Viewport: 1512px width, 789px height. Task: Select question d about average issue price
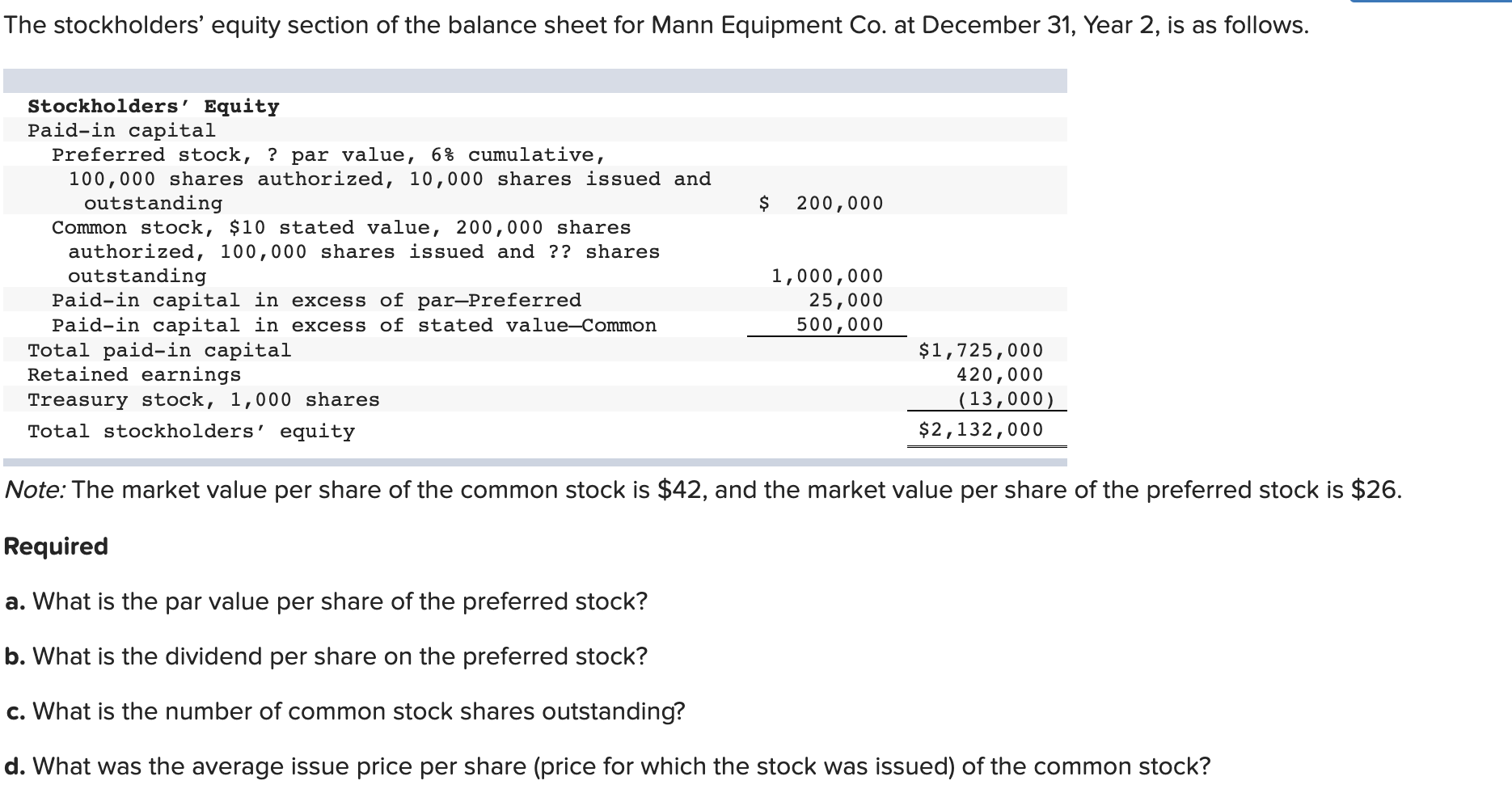(x=607, y=766)
